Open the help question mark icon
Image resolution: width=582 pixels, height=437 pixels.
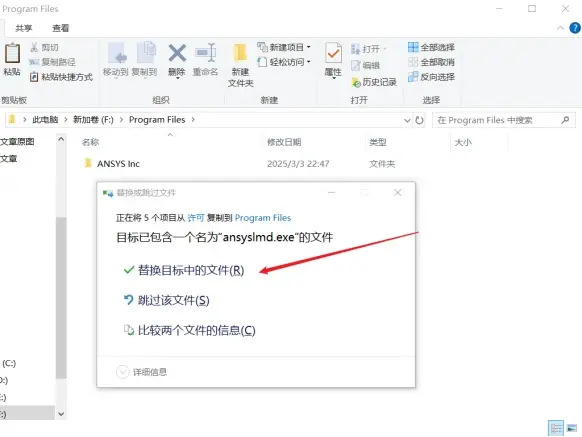point(575,28)
